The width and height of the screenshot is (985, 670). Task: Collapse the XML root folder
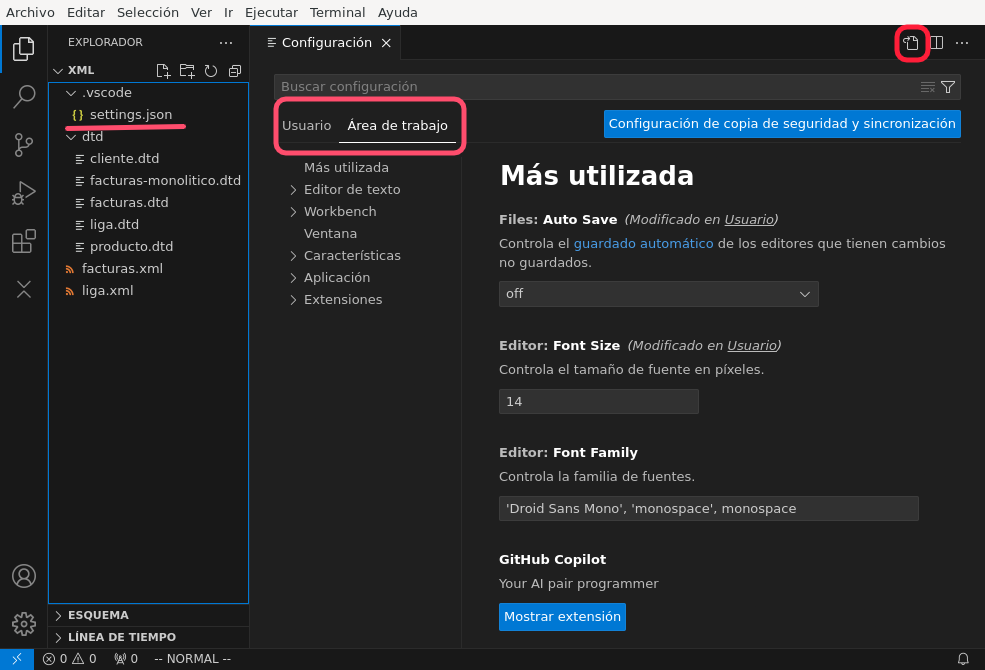58,70
